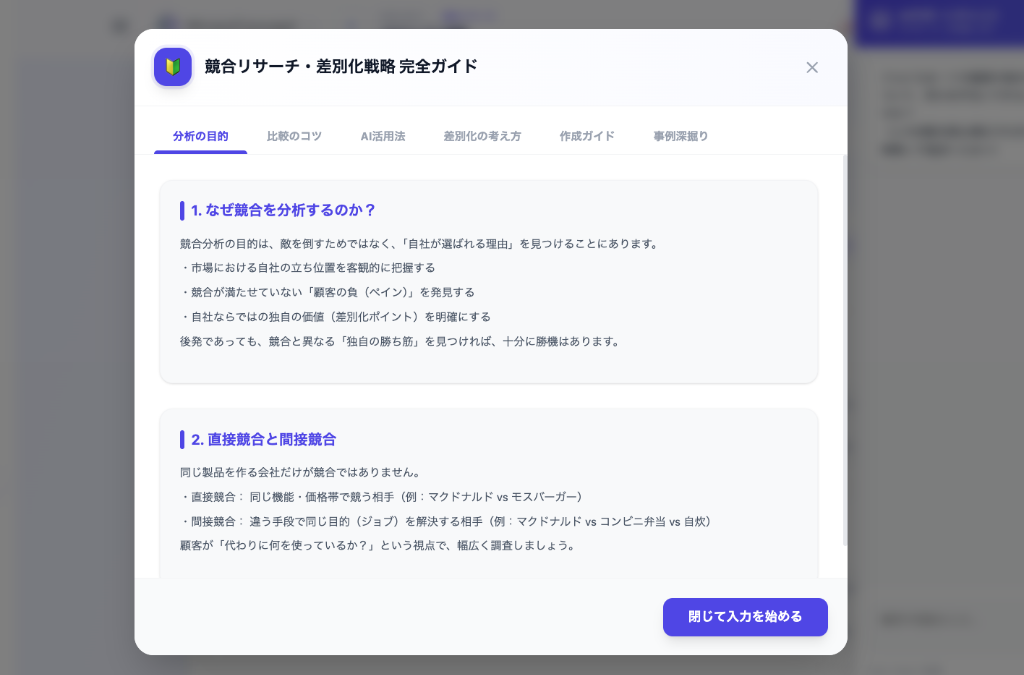Dismiss the guide using the X icon
The width and height of the screenshot is (1024, 675).
point(812,67)
